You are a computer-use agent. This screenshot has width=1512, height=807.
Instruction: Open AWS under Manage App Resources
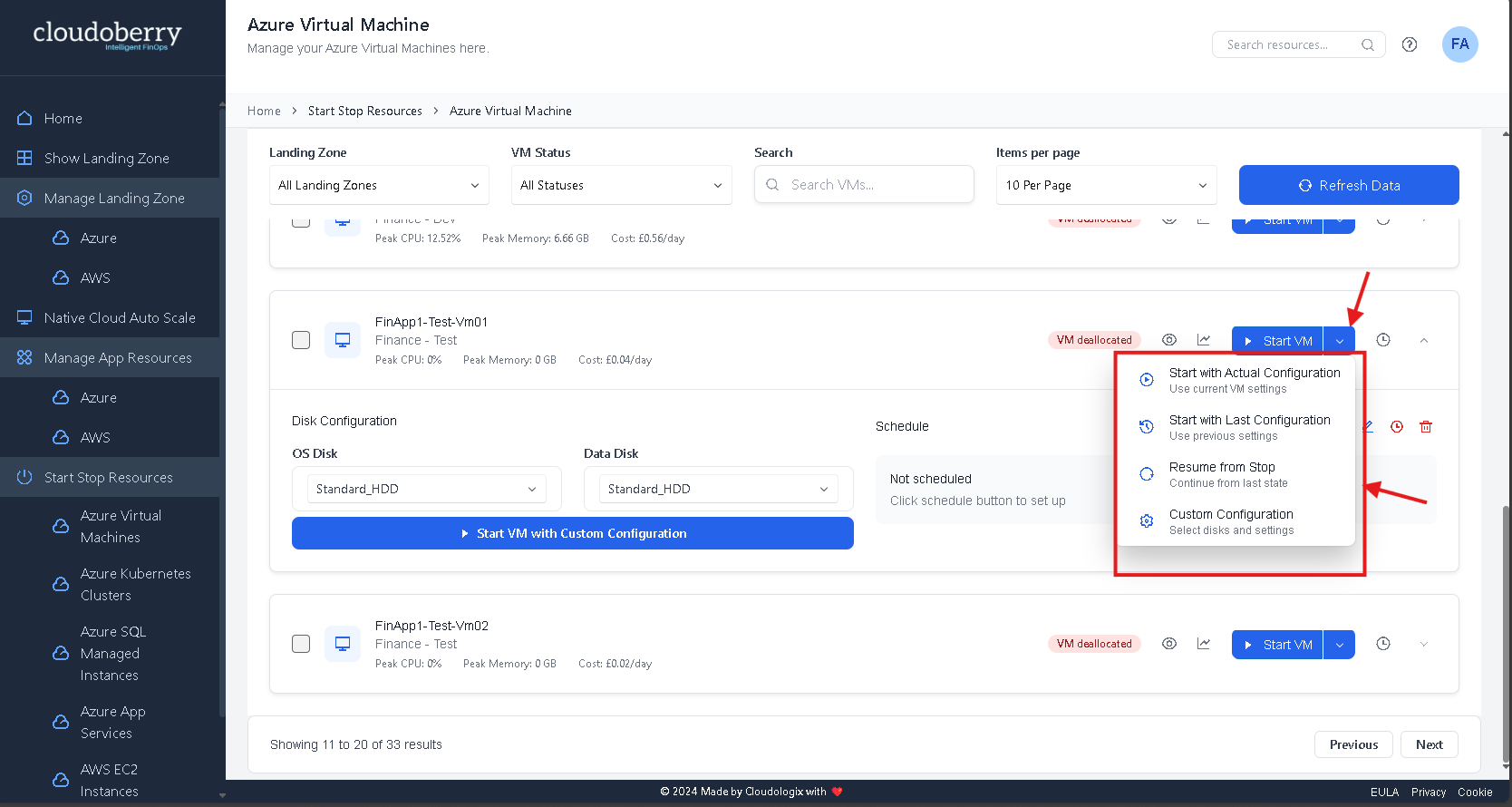click(x=95, y=437)
